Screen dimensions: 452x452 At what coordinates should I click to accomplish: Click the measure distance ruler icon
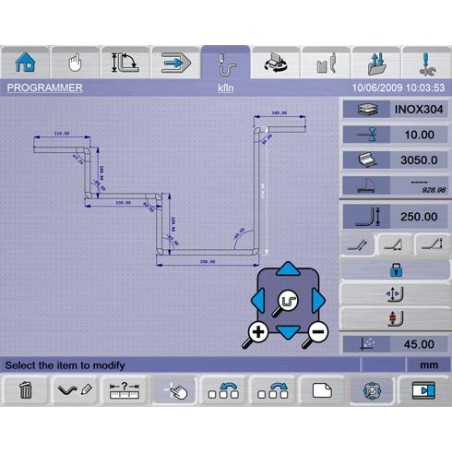tap(124, 390)
